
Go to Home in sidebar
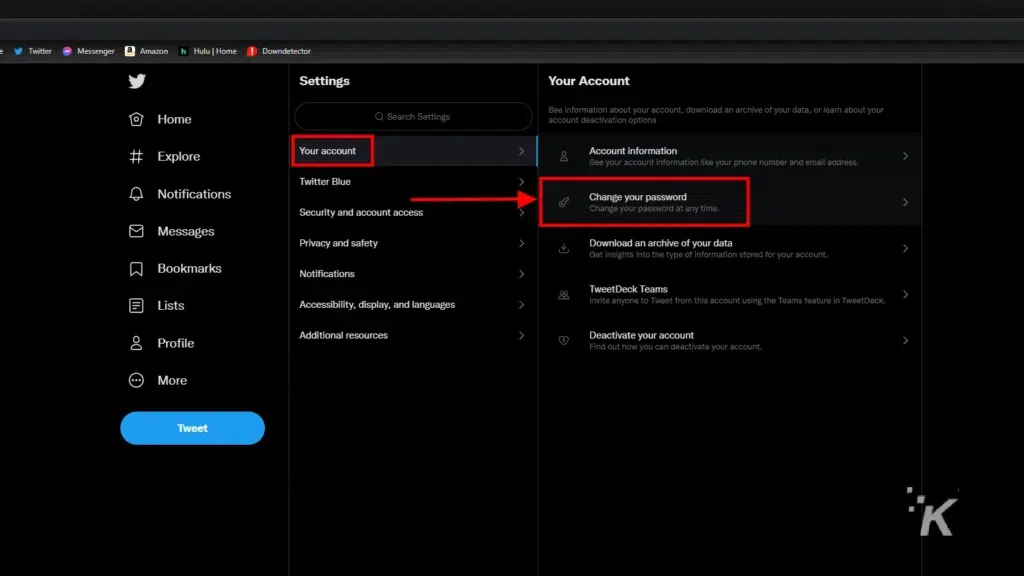click(x=174, y=119)
